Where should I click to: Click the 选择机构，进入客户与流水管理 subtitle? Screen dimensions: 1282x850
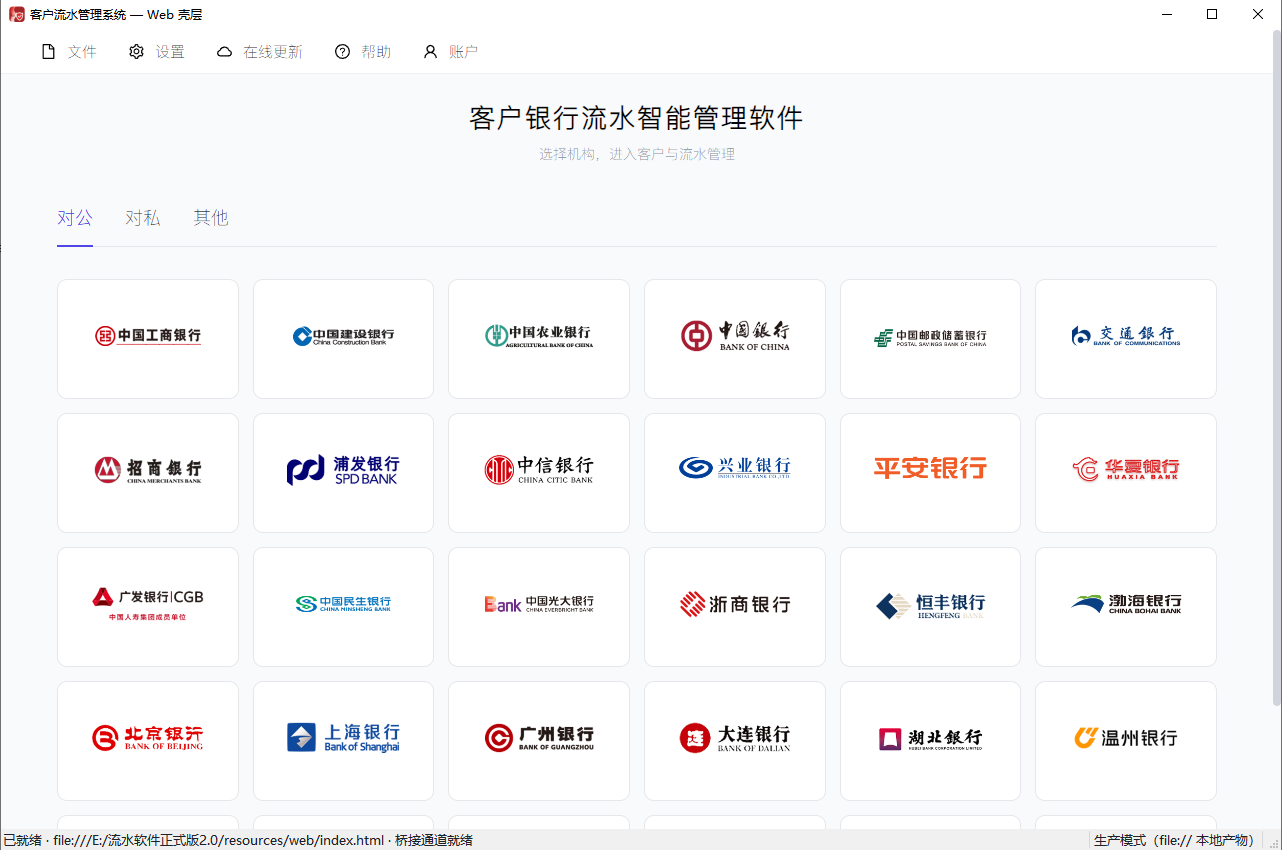[x=637, y=154]
